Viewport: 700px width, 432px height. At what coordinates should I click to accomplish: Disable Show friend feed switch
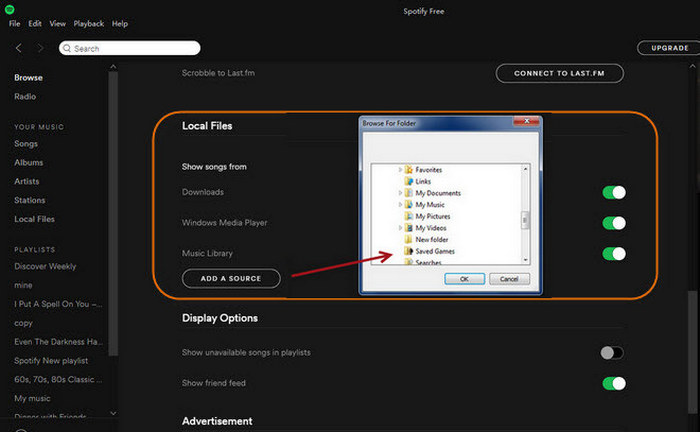(x=614, y=383)
